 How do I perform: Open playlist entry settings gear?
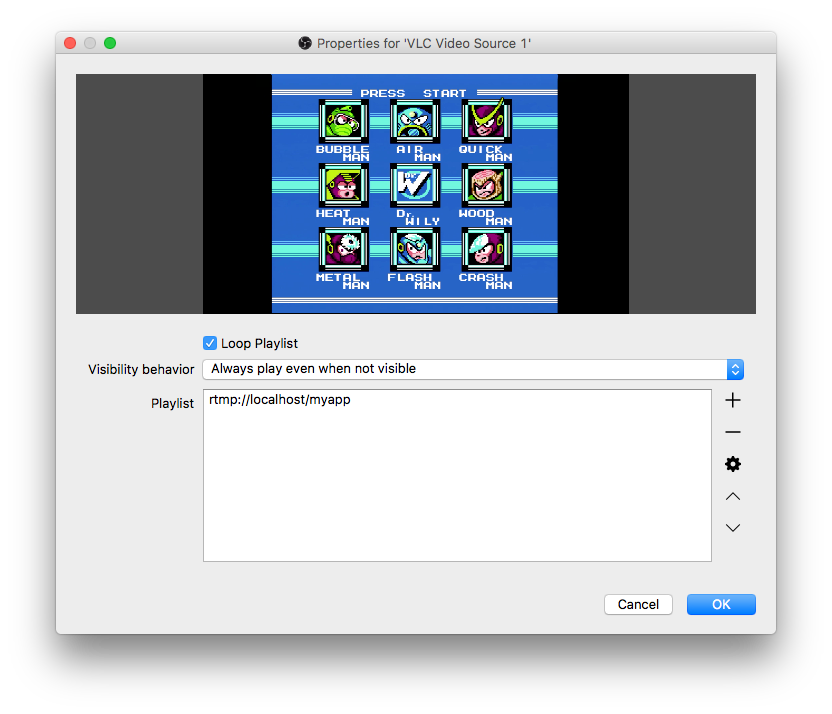[x=733, y=464]
